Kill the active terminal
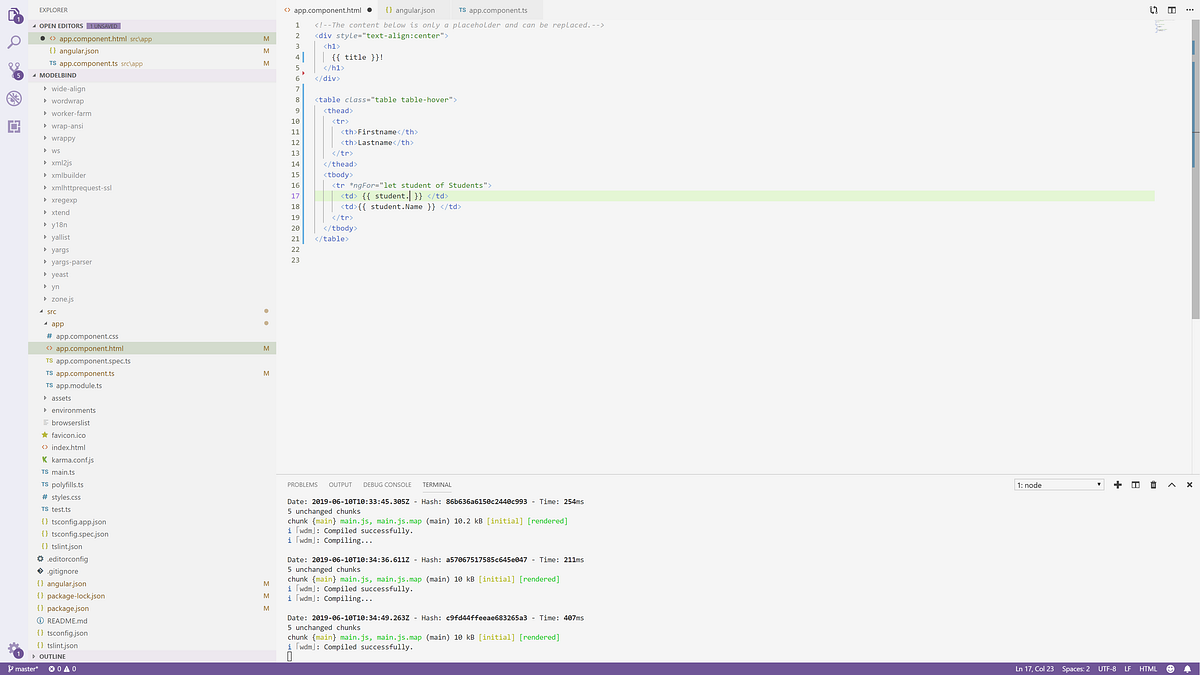1200x675 pixels. point(1153,484)
